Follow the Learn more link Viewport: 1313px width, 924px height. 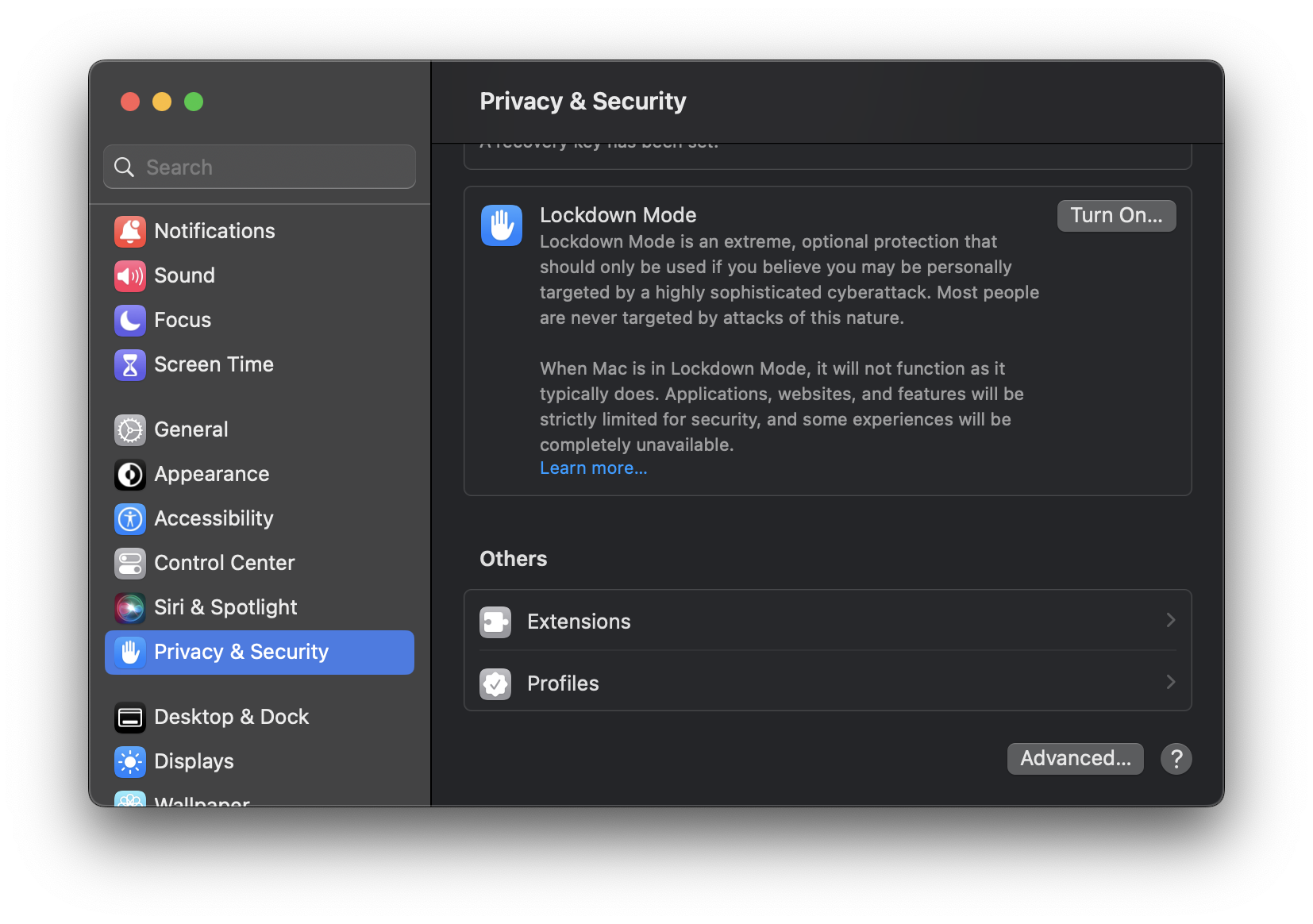pos(593,468)
